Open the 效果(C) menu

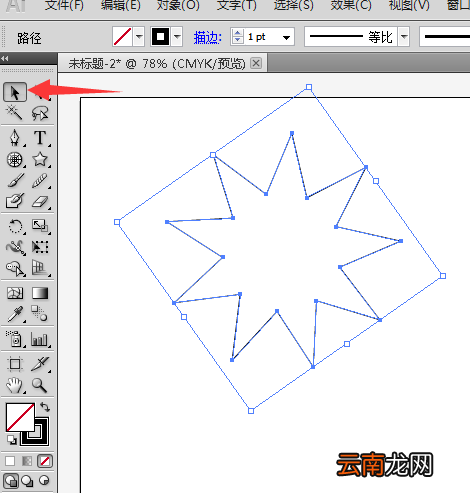pyautogui.click(x=351, y=5)
